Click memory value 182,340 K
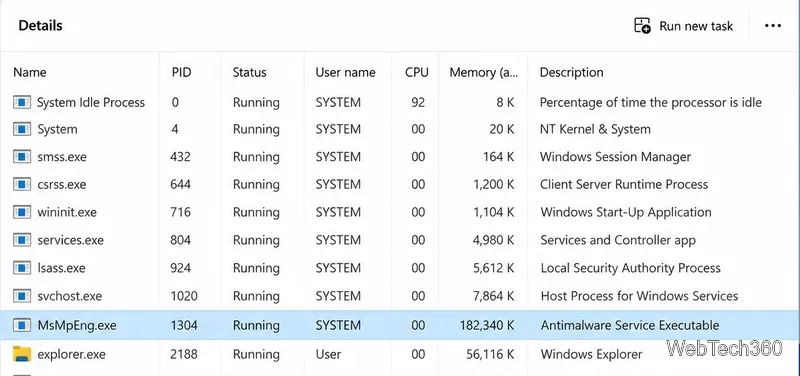The image size is (800, 376). (x=487, y=325)
